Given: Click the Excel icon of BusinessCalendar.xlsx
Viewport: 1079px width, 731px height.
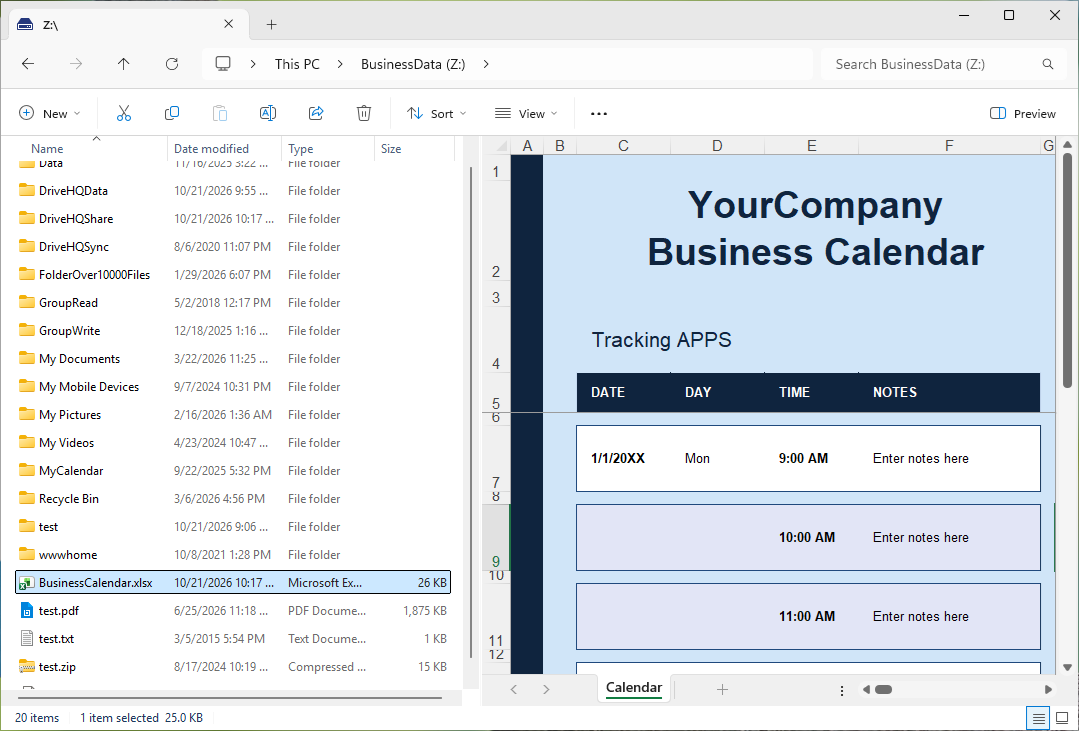Looking at the screenshot, I should (x=26, y=583).
